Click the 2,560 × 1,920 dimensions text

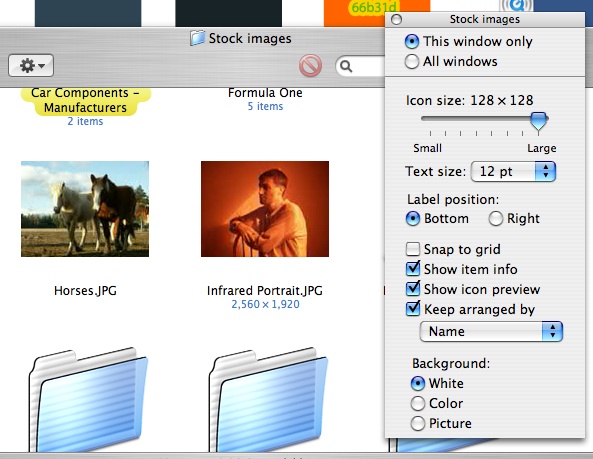click(x=265, y=304)
